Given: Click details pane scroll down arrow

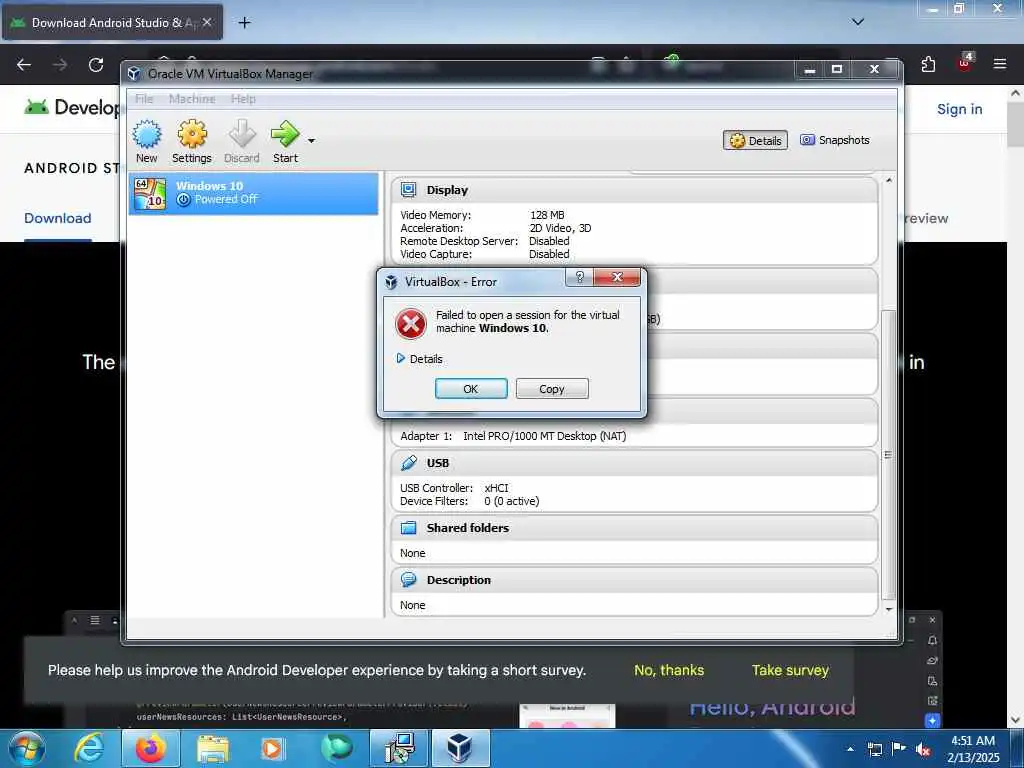Looking at the screenshot, I should (x=889, y=609).
